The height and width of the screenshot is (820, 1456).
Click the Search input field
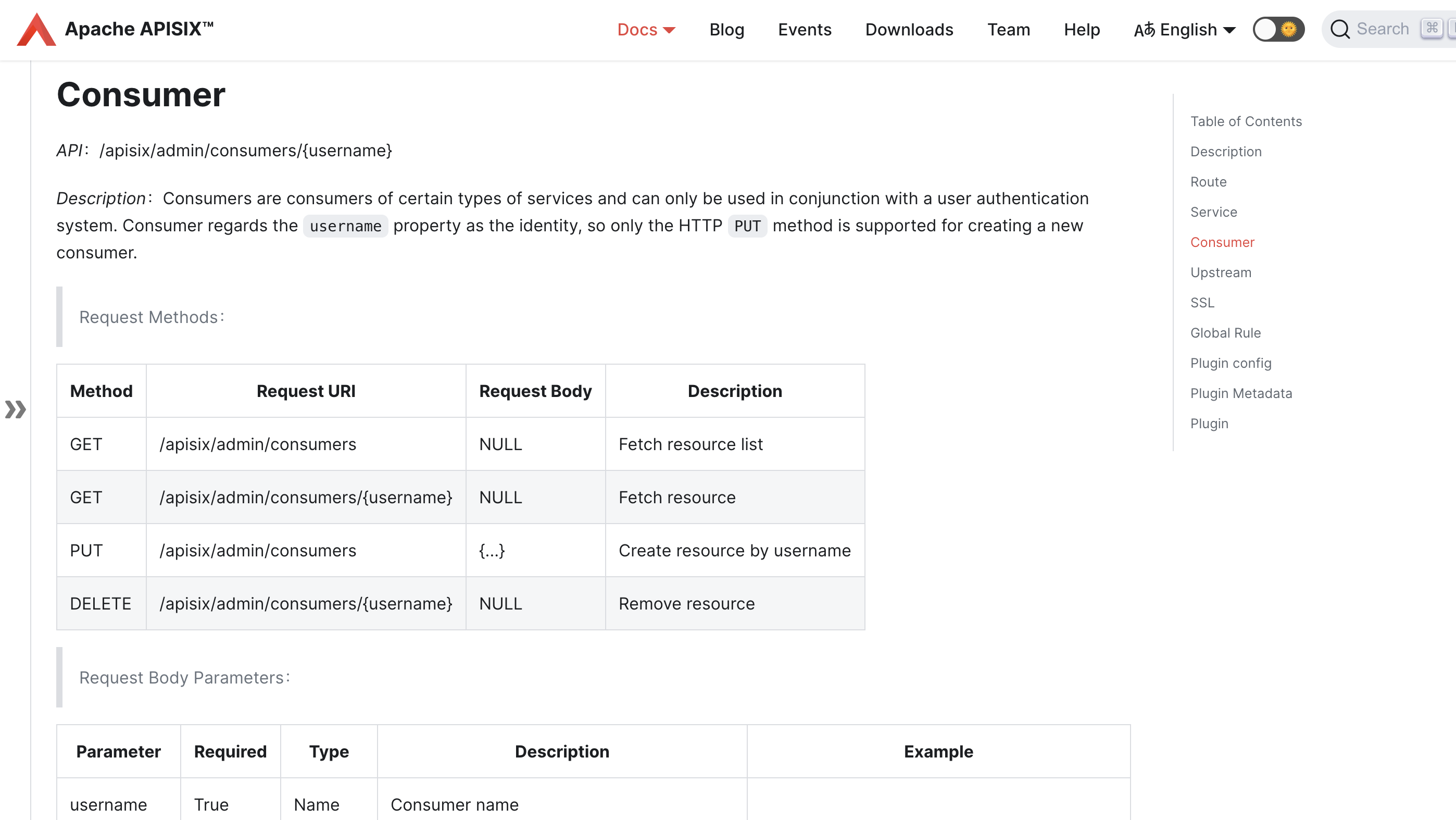click(x=1383, y=29)
